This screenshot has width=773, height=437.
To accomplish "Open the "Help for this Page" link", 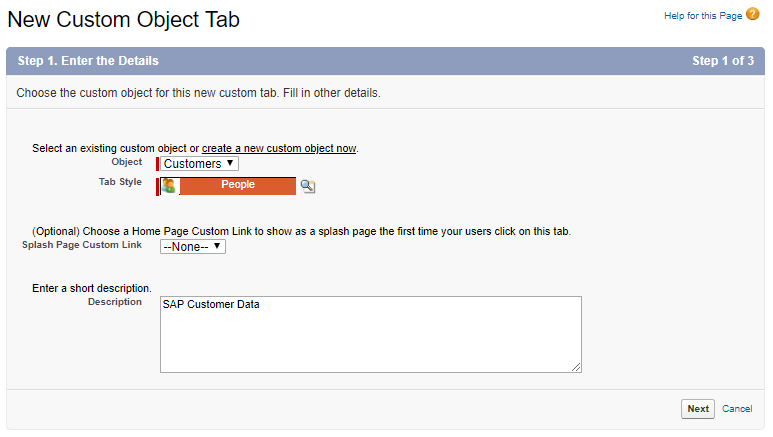I will click(703, 16).
